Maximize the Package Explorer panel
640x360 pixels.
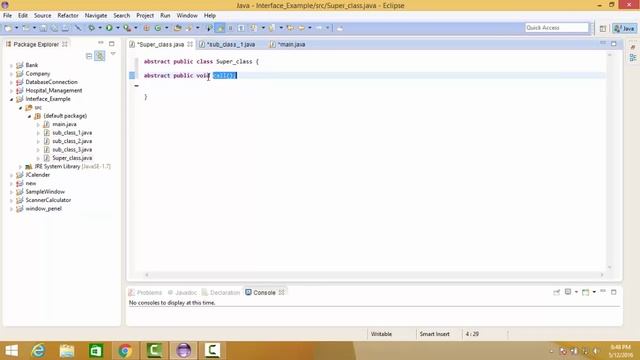click(x=111, y=43)
